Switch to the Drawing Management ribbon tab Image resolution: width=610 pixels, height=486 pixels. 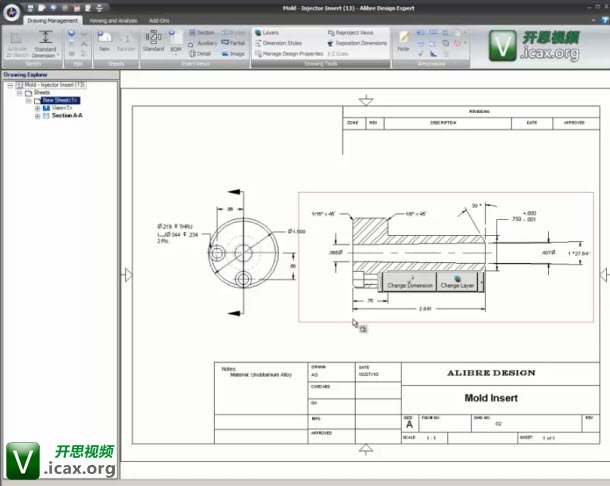tap(53, 21)
